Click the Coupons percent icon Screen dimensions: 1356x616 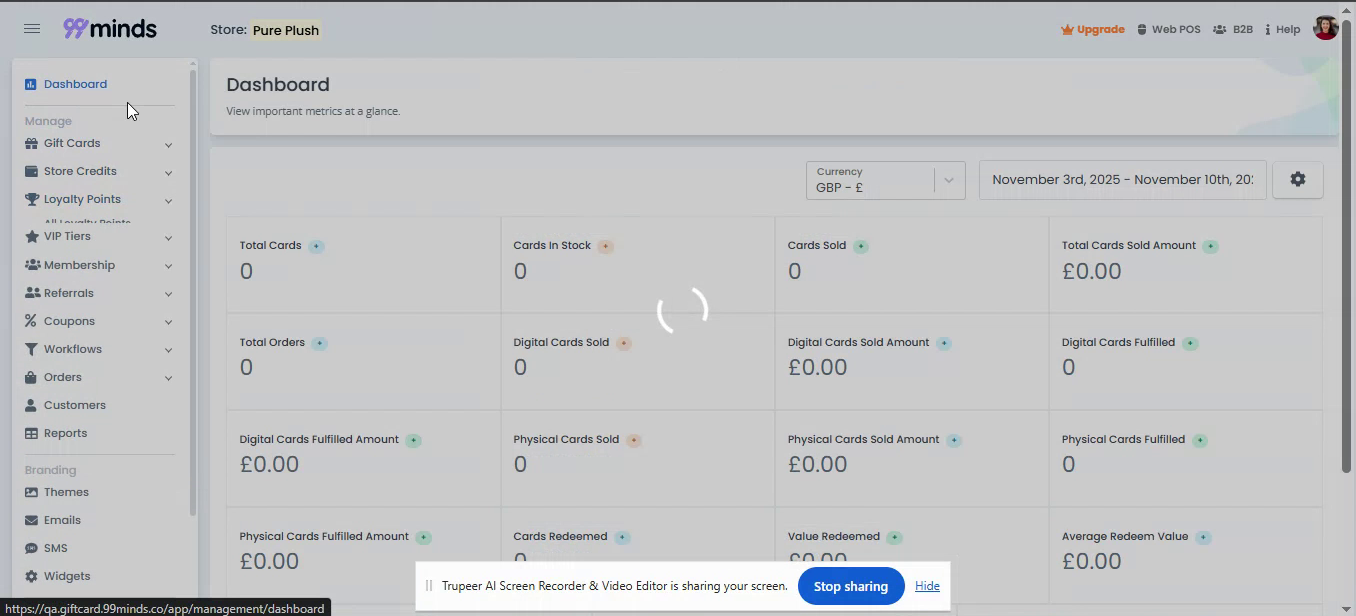[31, 321]
